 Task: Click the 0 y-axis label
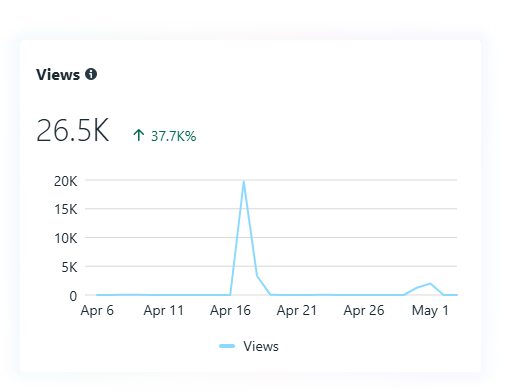tap(73, 296)
